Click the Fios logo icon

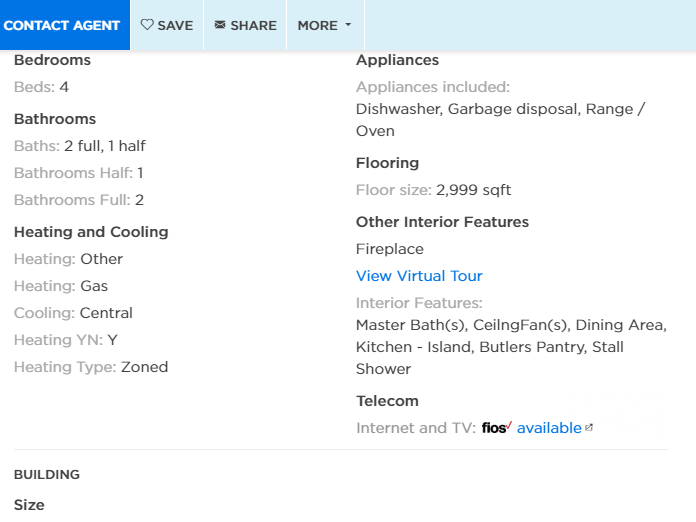496,428
